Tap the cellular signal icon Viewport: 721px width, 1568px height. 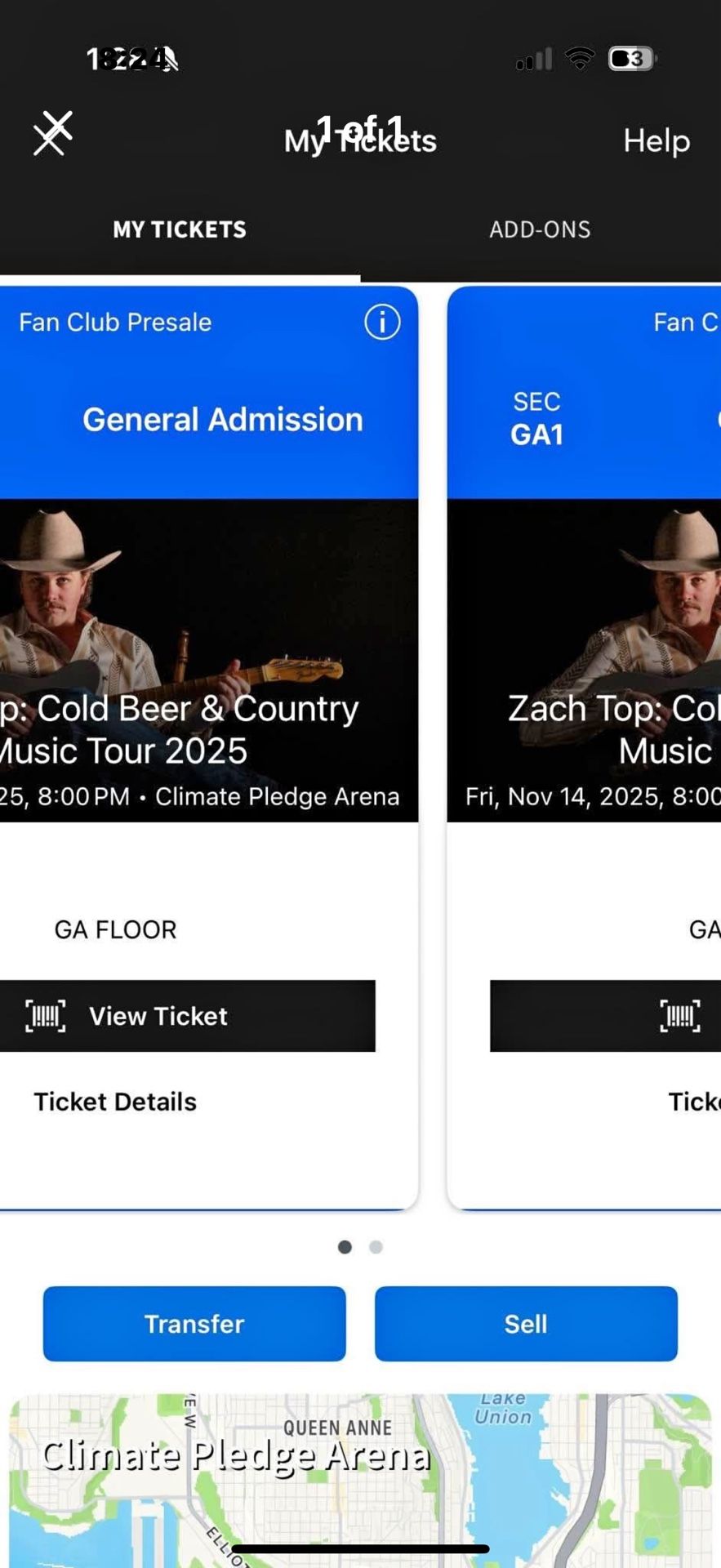pyautogui.click(x=532, y=58)
